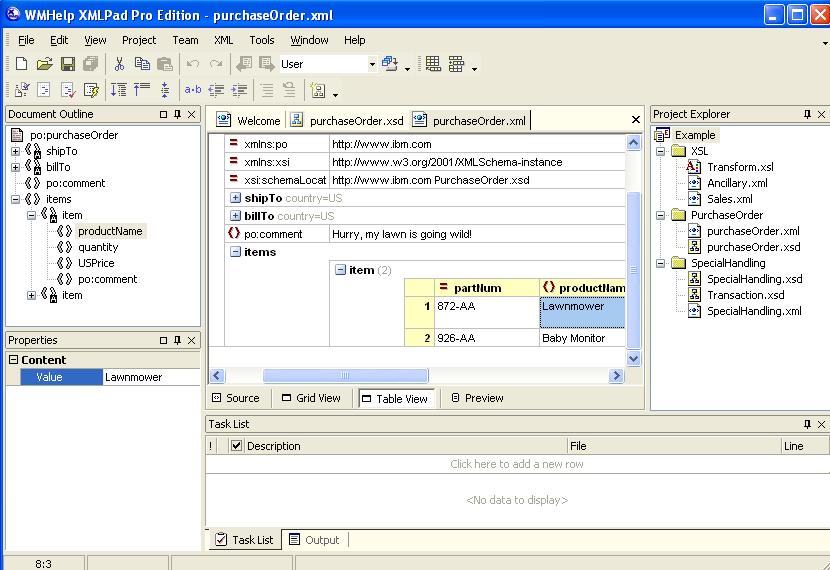This screenshot has height=570, width=830.
Task: Save the current document
Action: (68, 64)
